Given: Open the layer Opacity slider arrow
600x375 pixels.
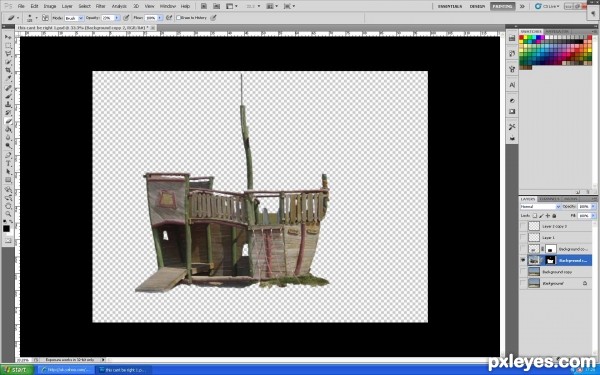Looking at the screenshot, I should point(593,207).
